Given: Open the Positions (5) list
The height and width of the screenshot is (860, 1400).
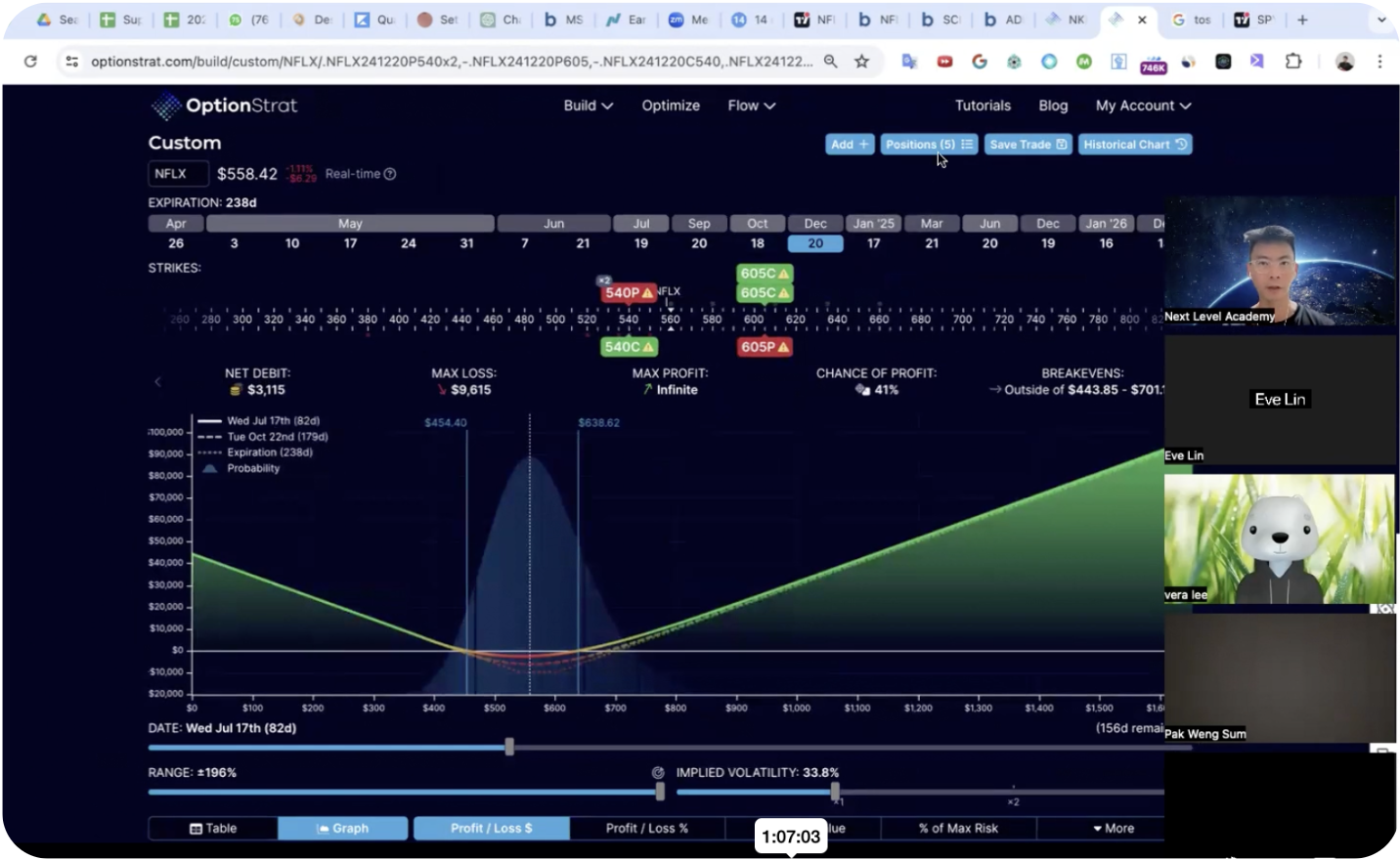Looking at the screenshot, I should [929, 145].
